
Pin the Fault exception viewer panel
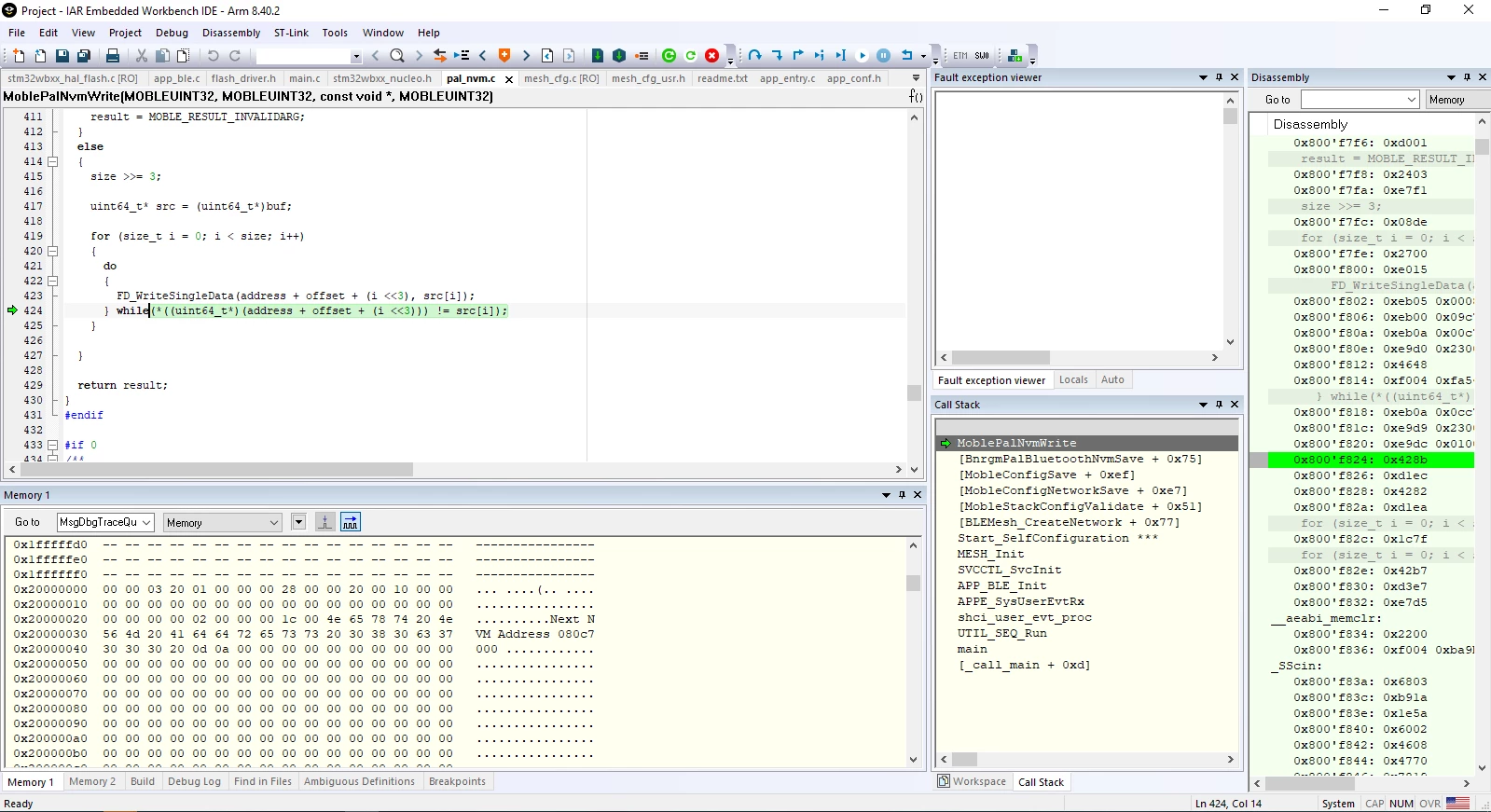(1219, 77)
